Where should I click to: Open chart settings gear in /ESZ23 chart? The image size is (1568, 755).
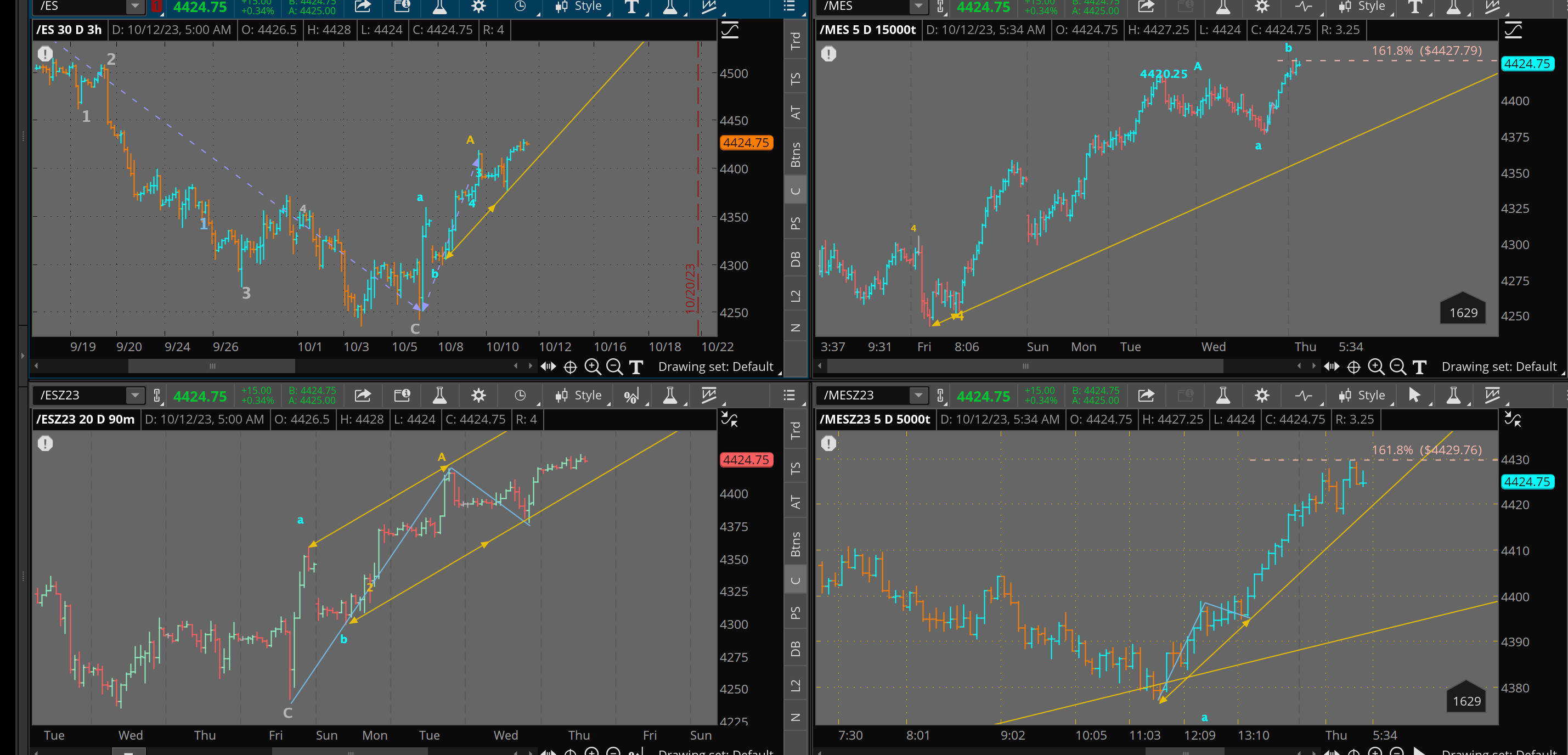pyautogui.click(x=479, y=396)
